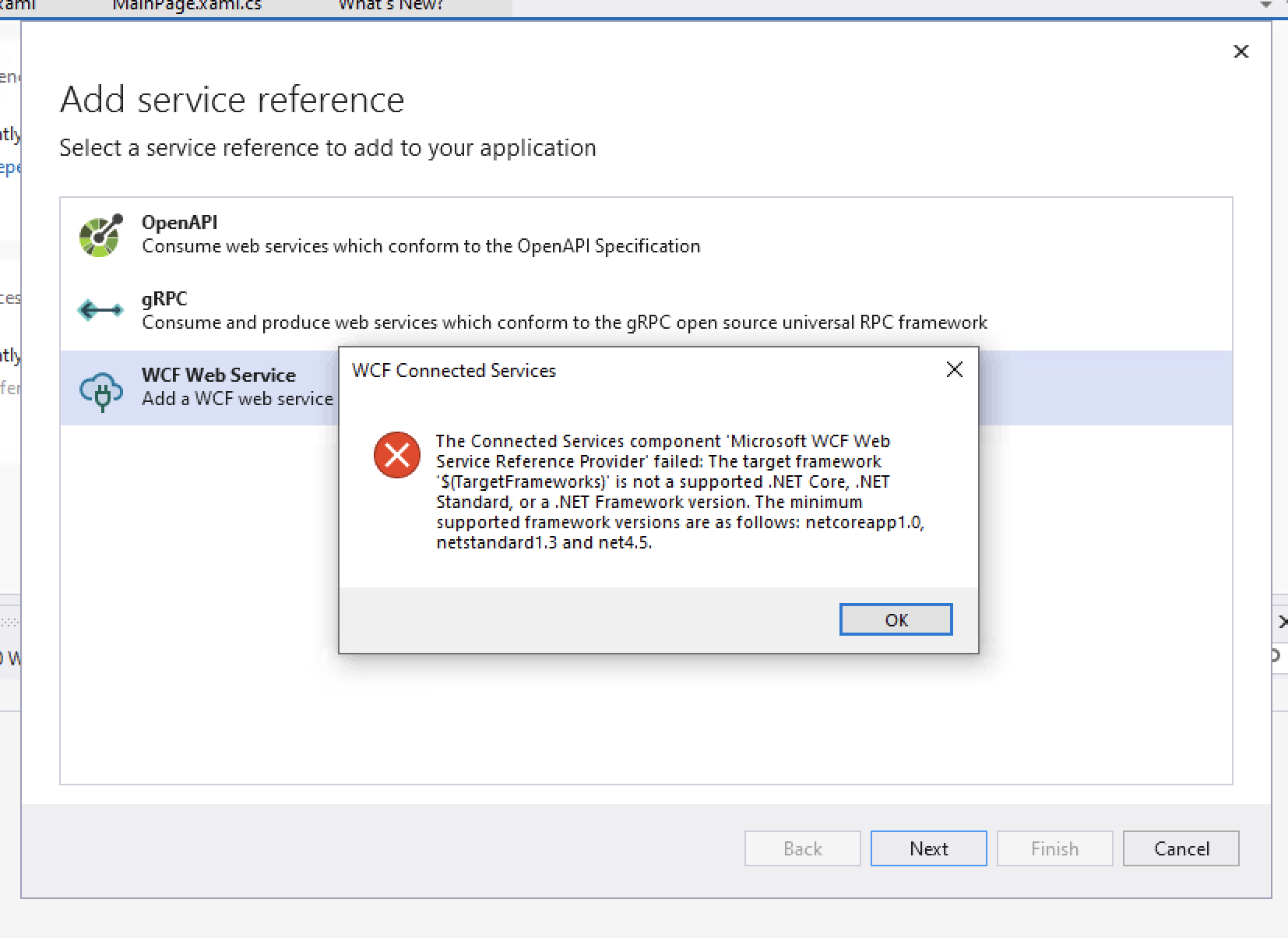Click the Finish button
This screenshot has width=1288, height=938.
click(1055, 848)
